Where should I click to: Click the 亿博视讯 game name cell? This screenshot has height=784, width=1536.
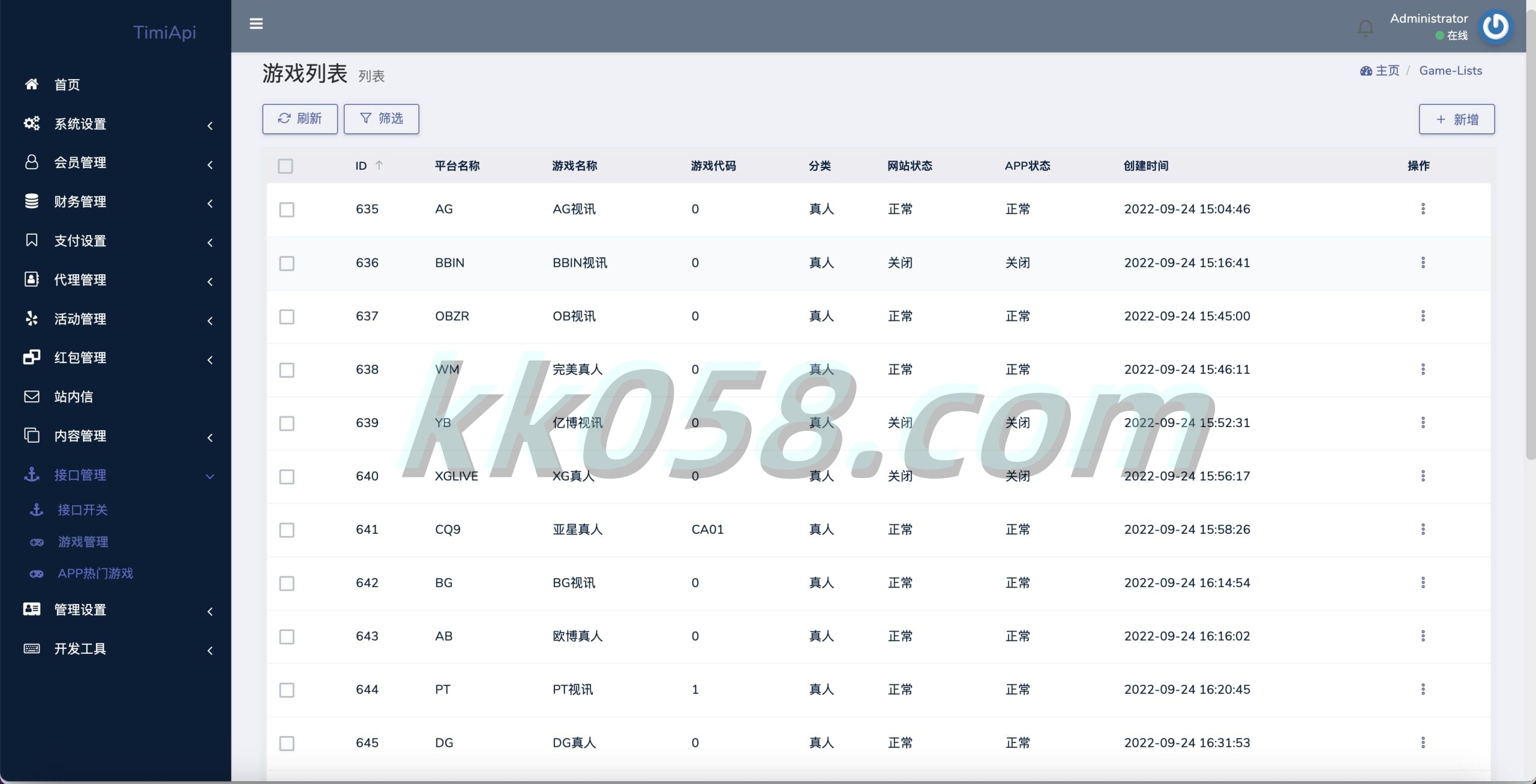pyautogui.click(x=577, y=422)
